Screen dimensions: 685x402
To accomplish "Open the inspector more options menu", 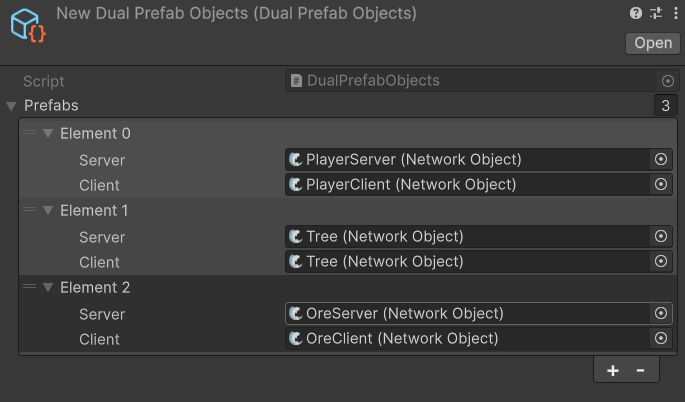I will click(x=674, y=13).
